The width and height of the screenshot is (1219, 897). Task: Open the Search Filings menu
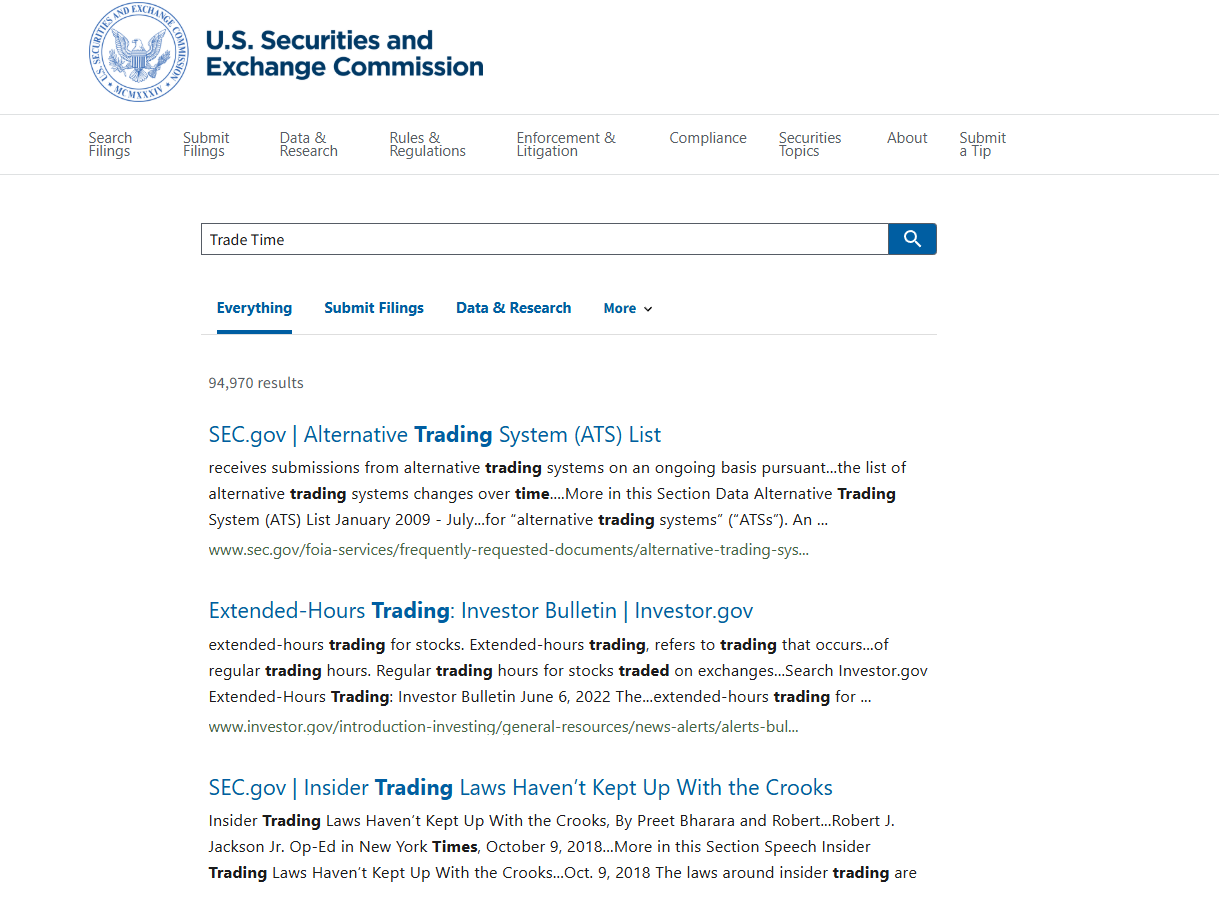pyautogui.click(x=110, y=145)
